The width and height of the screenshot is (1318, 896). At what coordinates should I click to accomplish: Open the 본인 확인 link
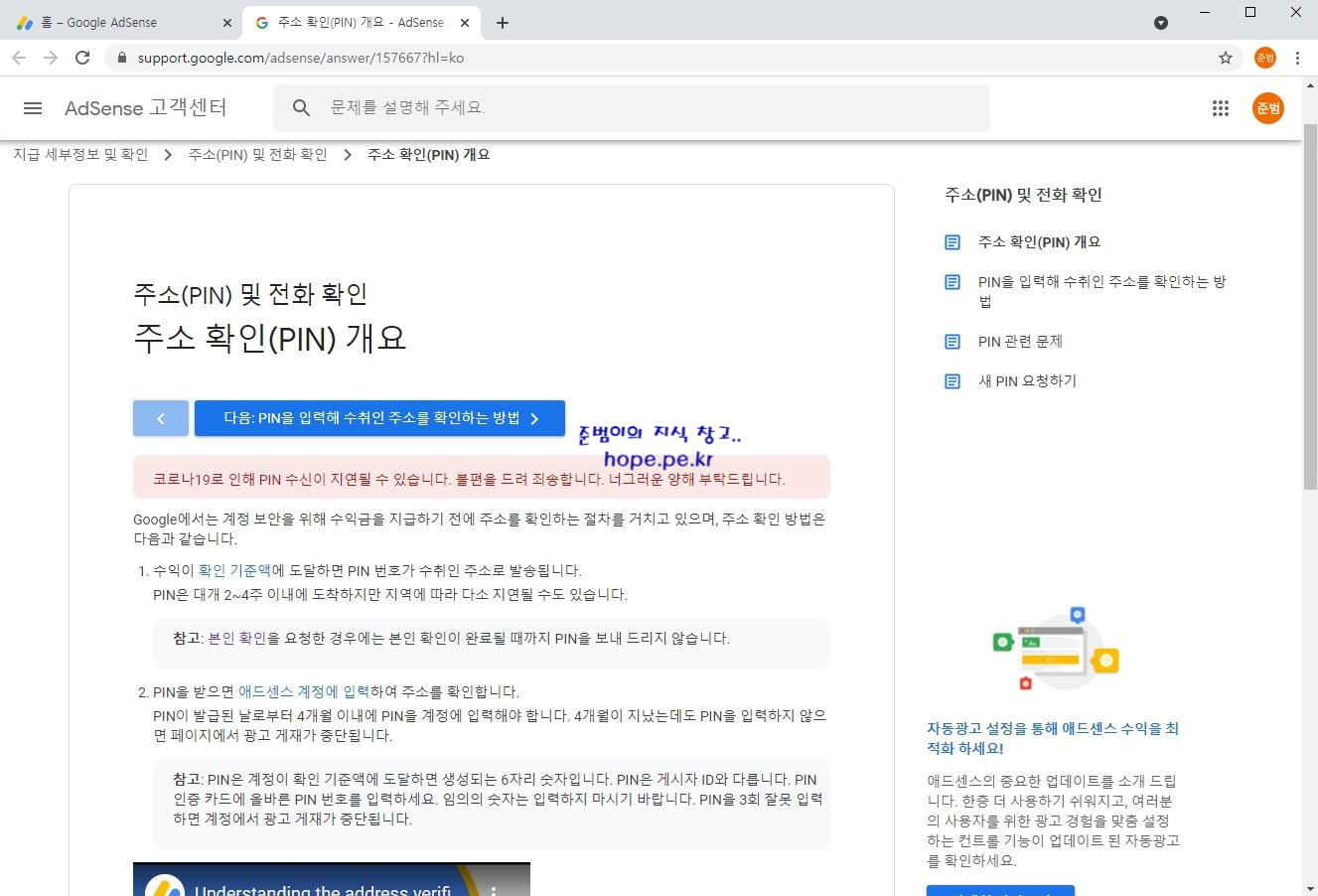pos(236,638)
